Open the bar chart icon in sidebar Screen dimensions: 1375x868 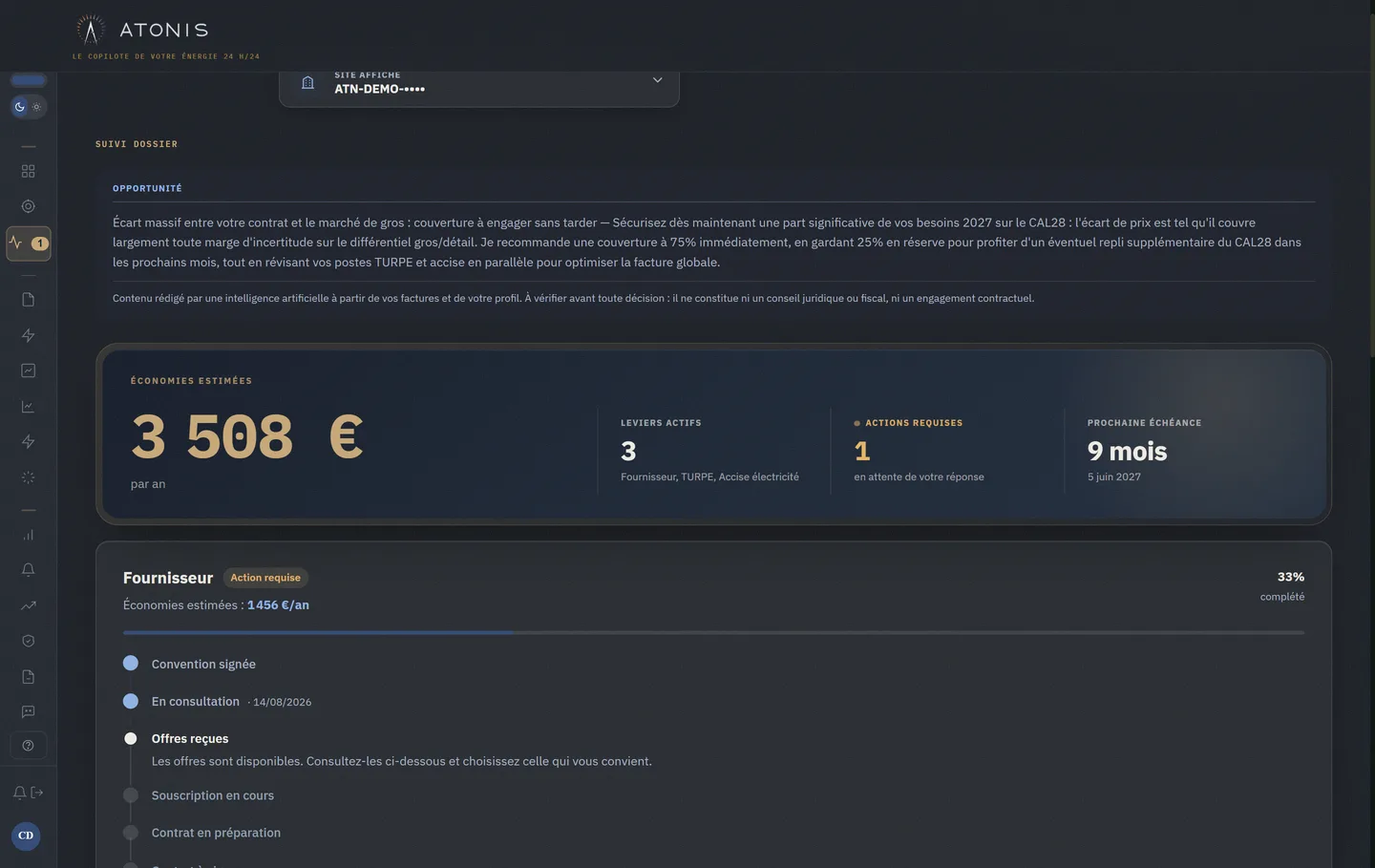point(28,535)
